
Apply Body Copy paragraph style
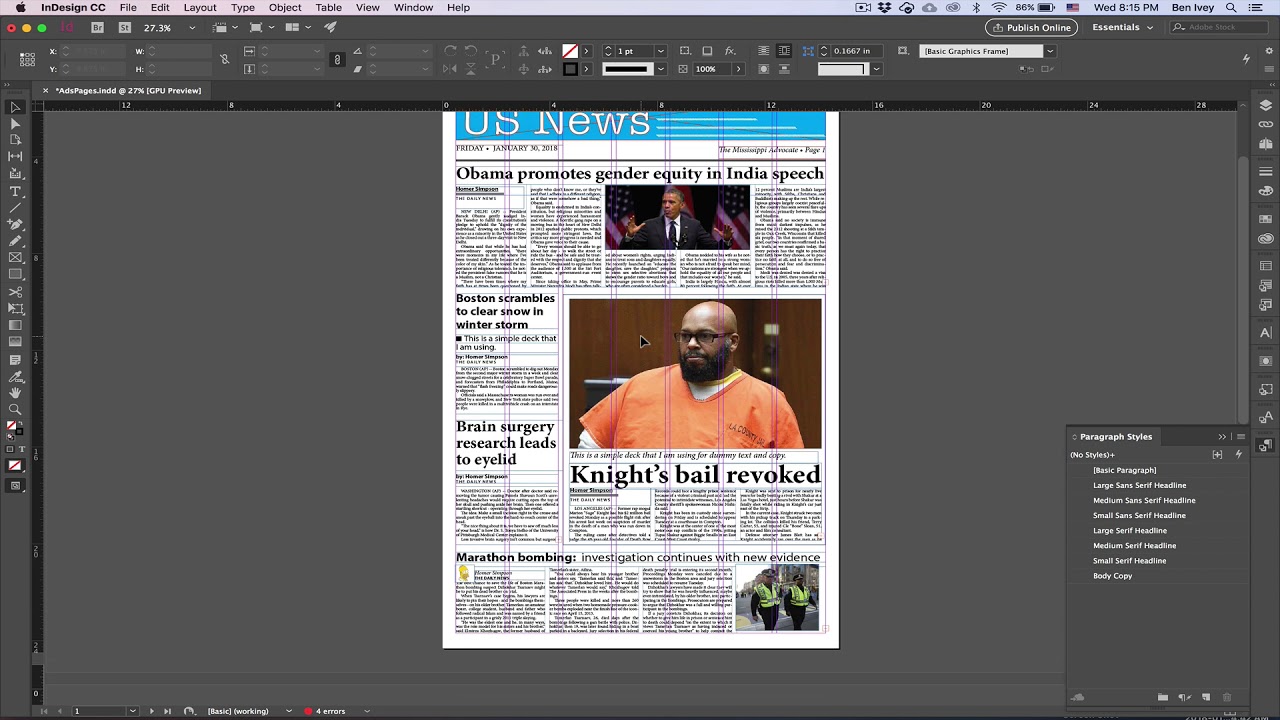pos(1112,575)
